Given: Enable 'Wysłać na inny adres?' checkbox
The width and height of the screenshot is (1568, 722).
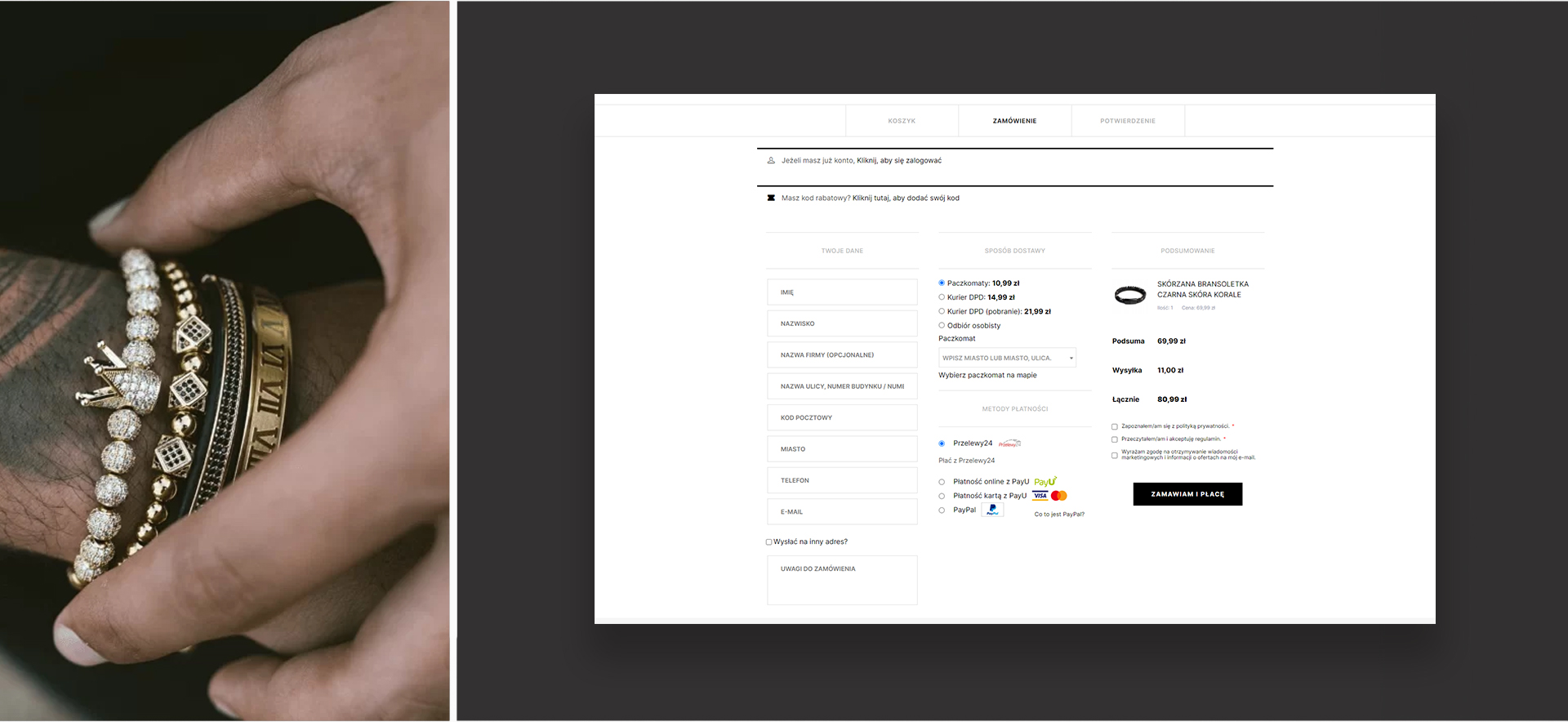Looking at the screenshot, I should [x=768, y=542].
